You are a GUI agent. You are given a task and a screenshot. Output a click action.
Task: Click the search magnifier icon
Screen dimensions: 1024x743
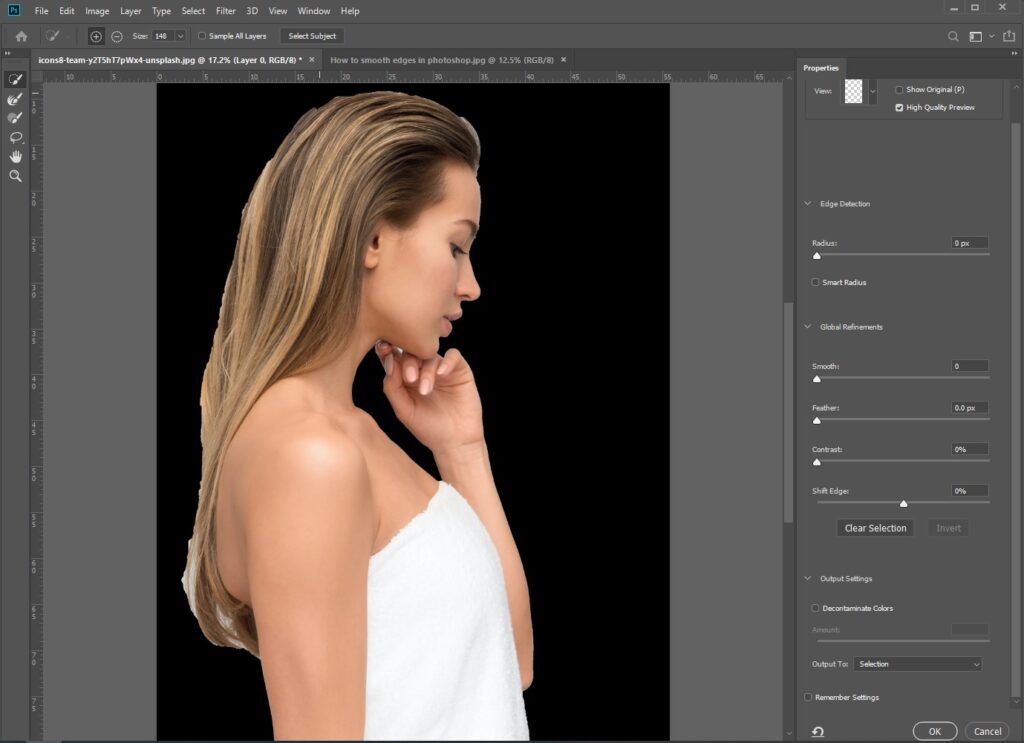tap(953, 37)
